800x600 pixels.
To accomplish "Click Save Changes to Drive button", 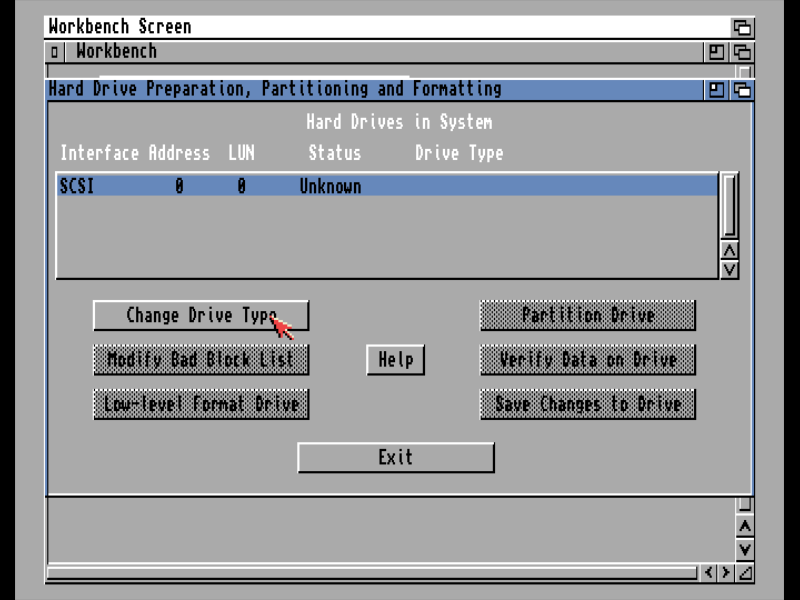I will point(587,404).
